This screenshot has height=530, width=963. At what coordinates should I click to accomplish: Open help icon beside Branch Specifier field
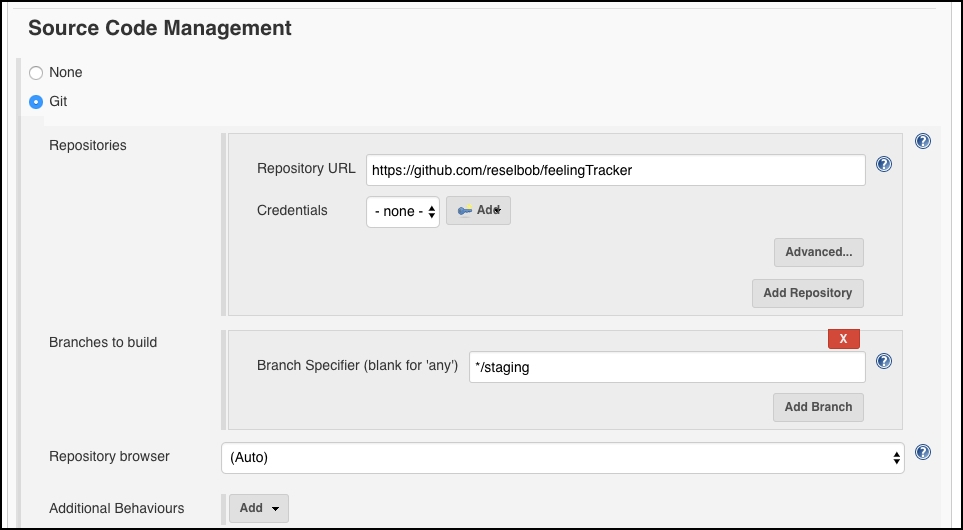(884, 360)
